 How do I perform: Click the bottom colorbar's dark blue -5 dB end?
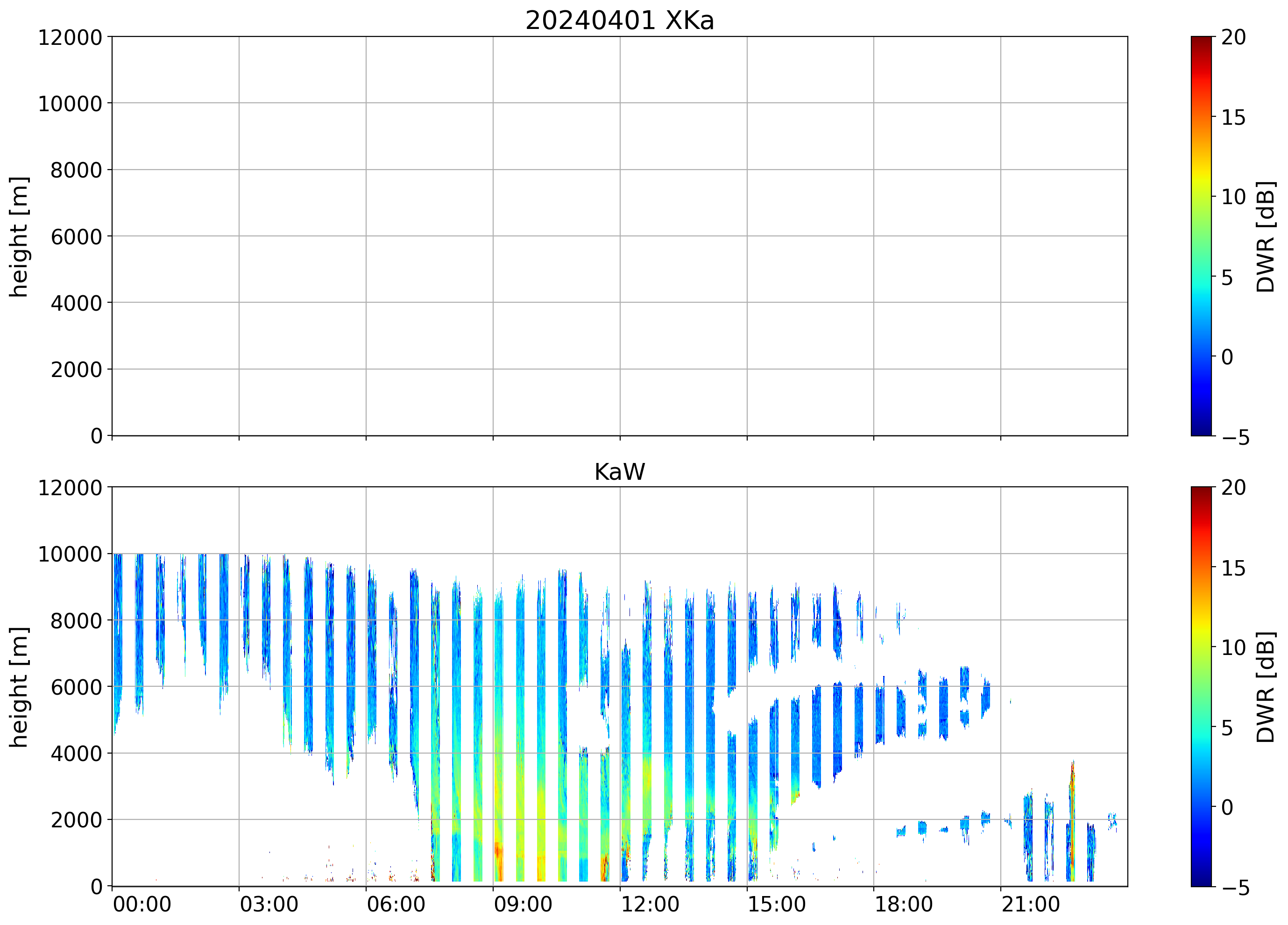1201,881
